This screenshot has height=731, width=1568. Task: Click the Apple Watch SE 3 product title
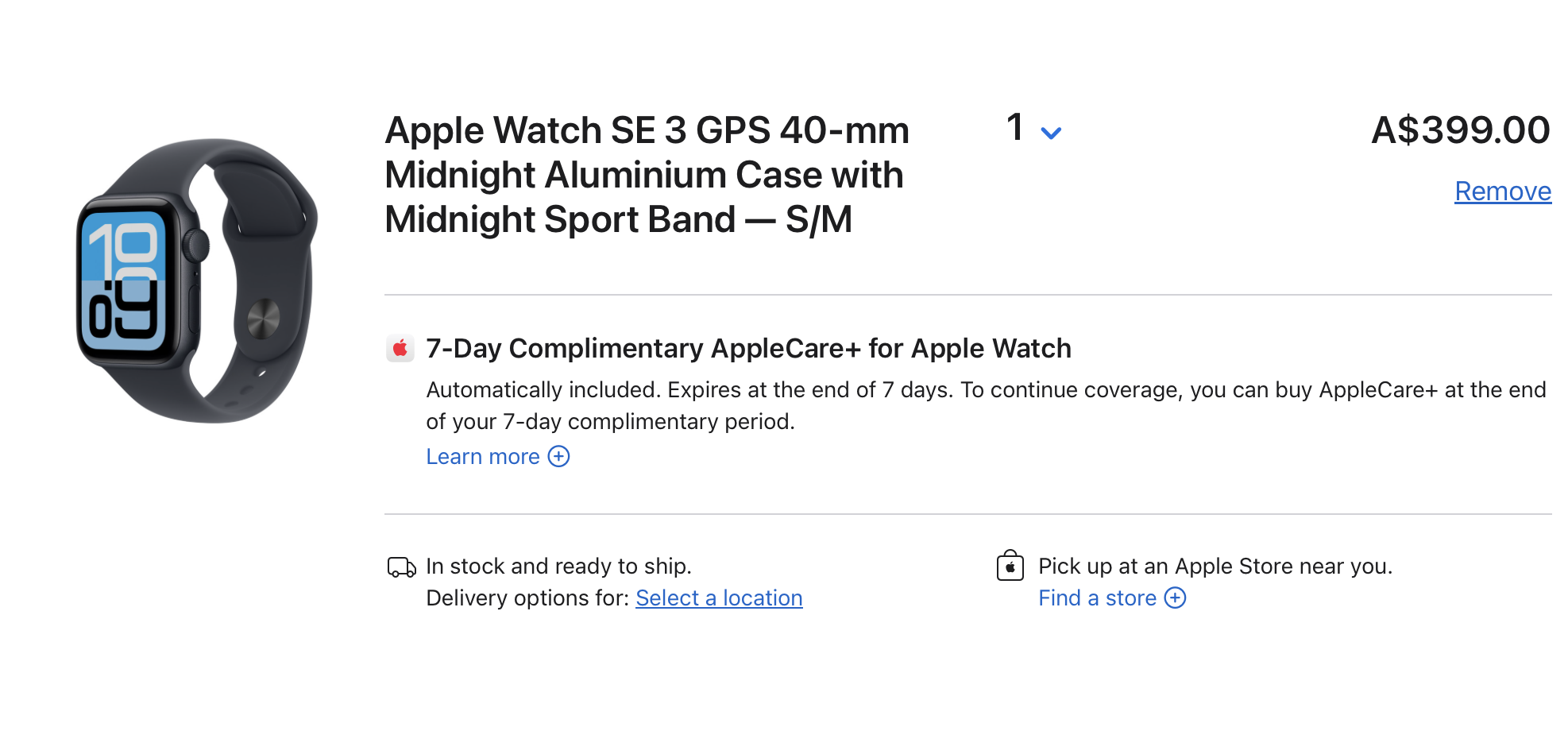tap(646, 175)
